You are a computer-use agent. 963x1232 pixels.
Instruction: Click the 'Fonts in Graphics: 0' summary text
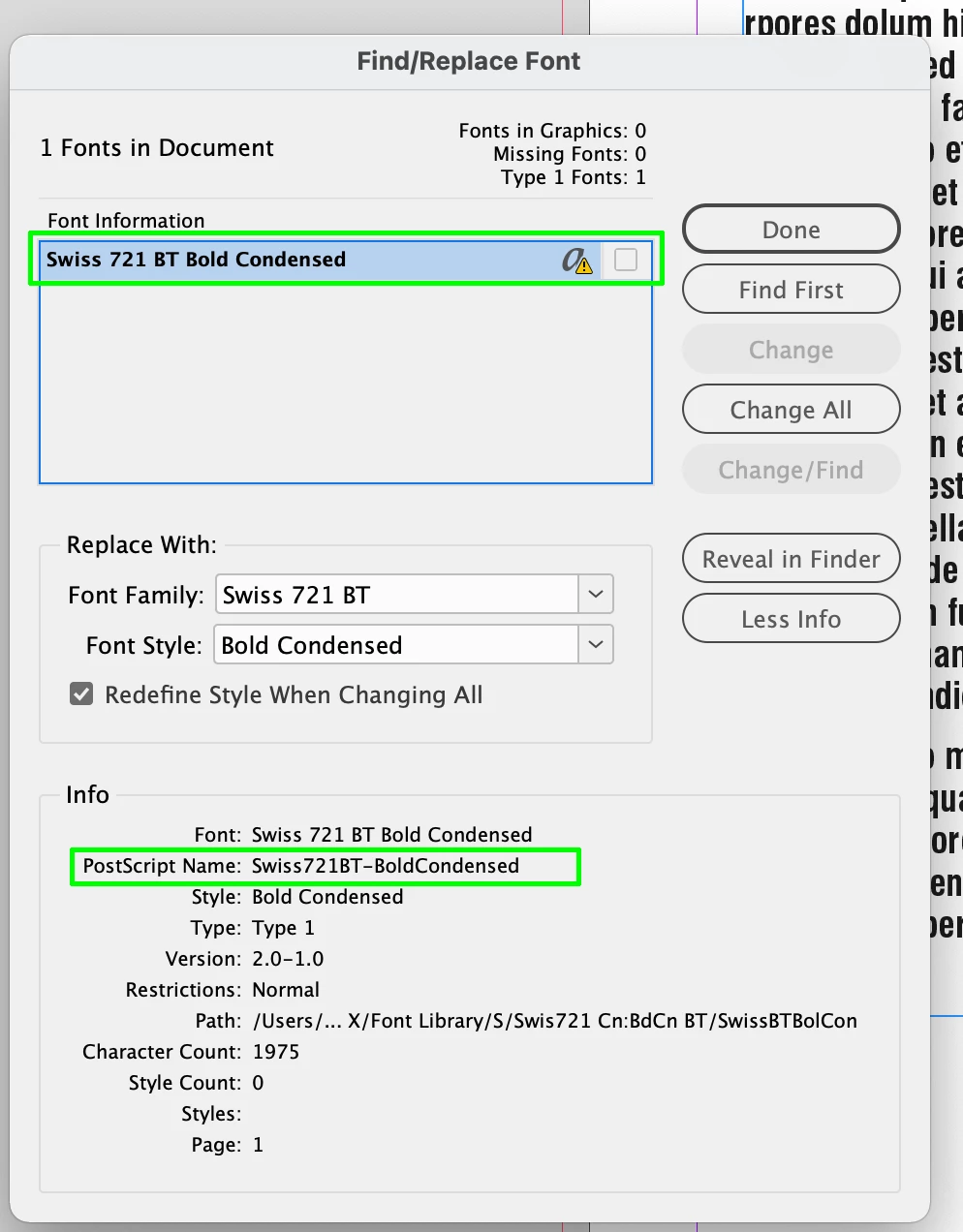click(x=552, y=131)
